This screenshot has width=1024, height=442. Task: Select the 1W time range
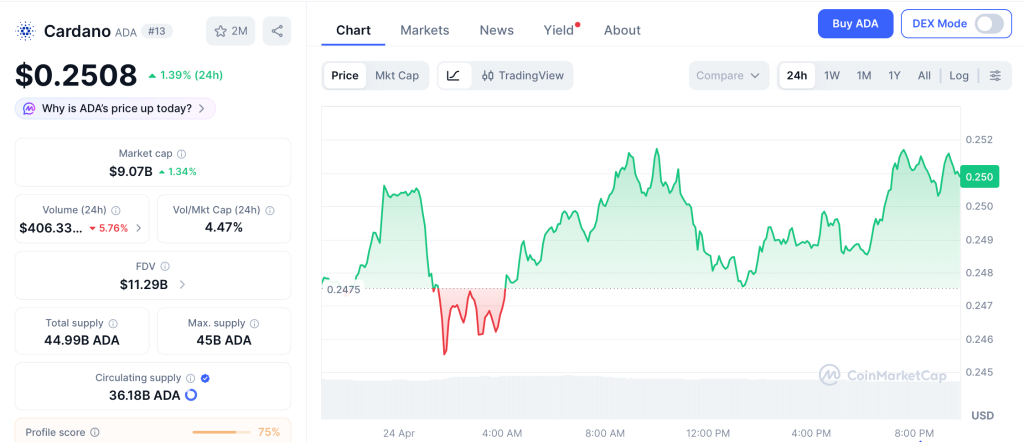(831, 75)
